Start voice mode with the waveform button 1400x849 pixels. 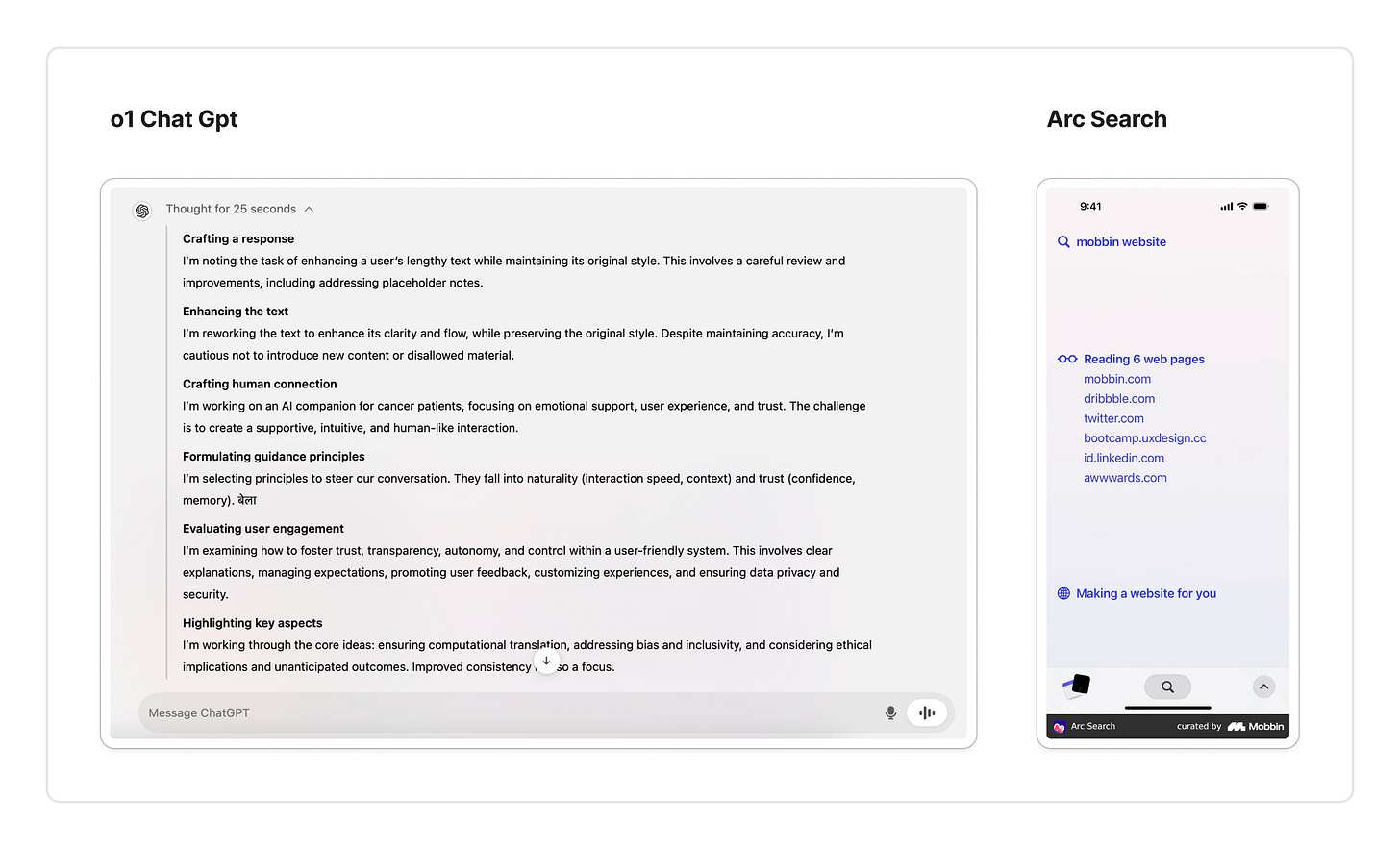(x=927, y=712)
